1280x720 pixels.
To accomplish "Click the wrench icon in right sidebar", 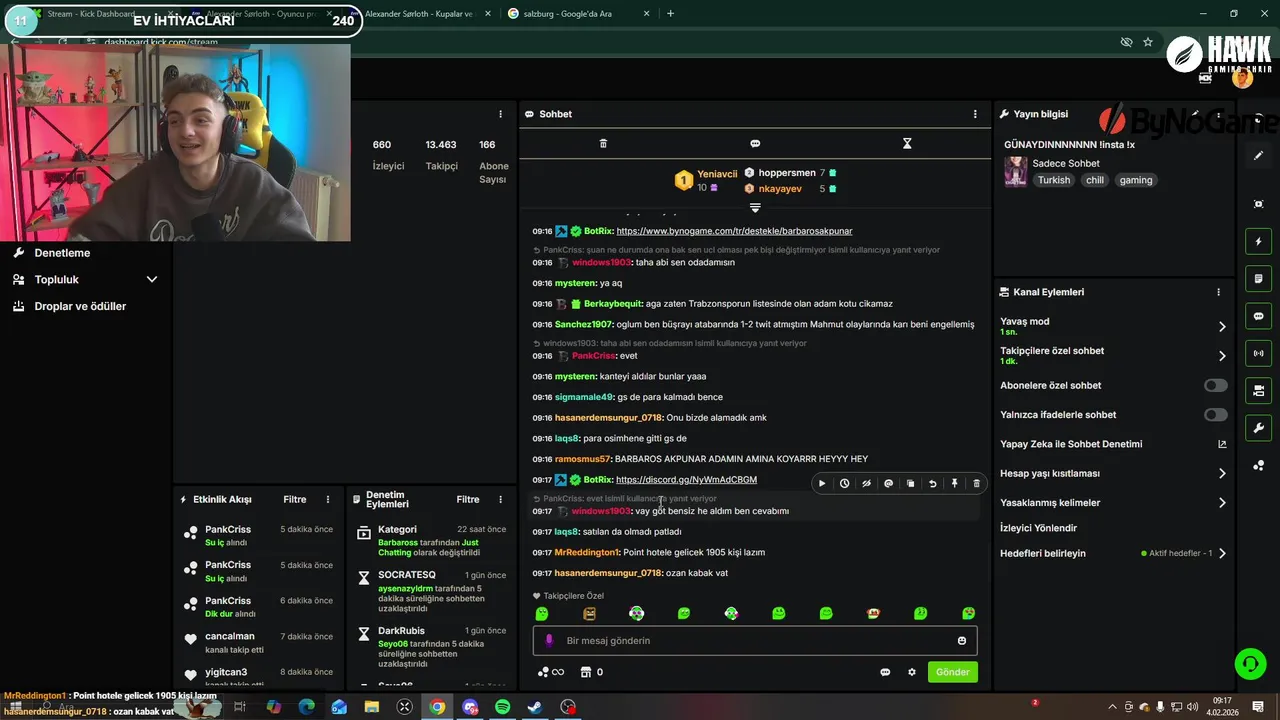I will pyautogui.click(x=1258, y=428).
